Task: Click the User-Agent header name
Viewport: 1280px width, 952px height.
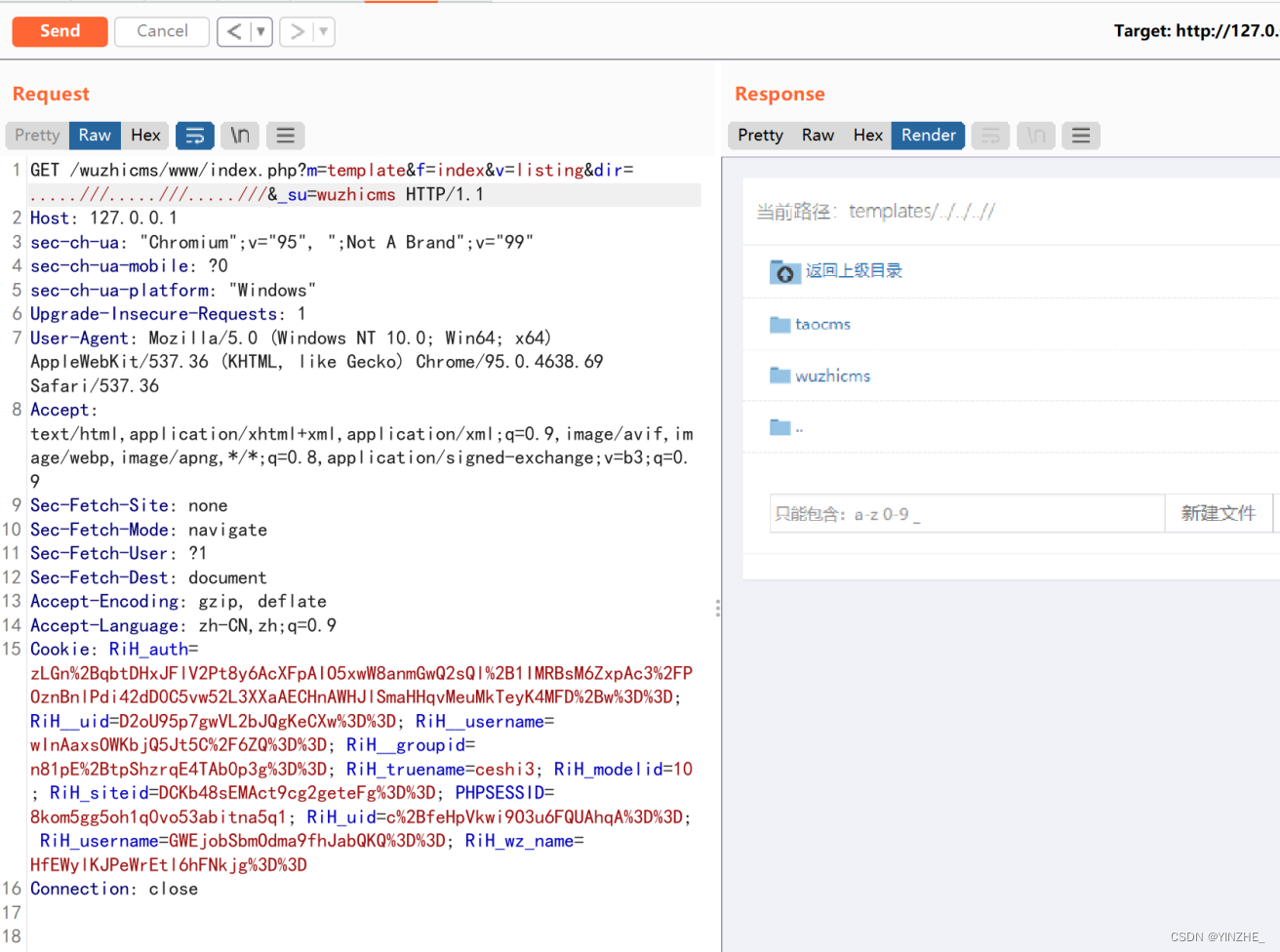Action: [79, 338]
